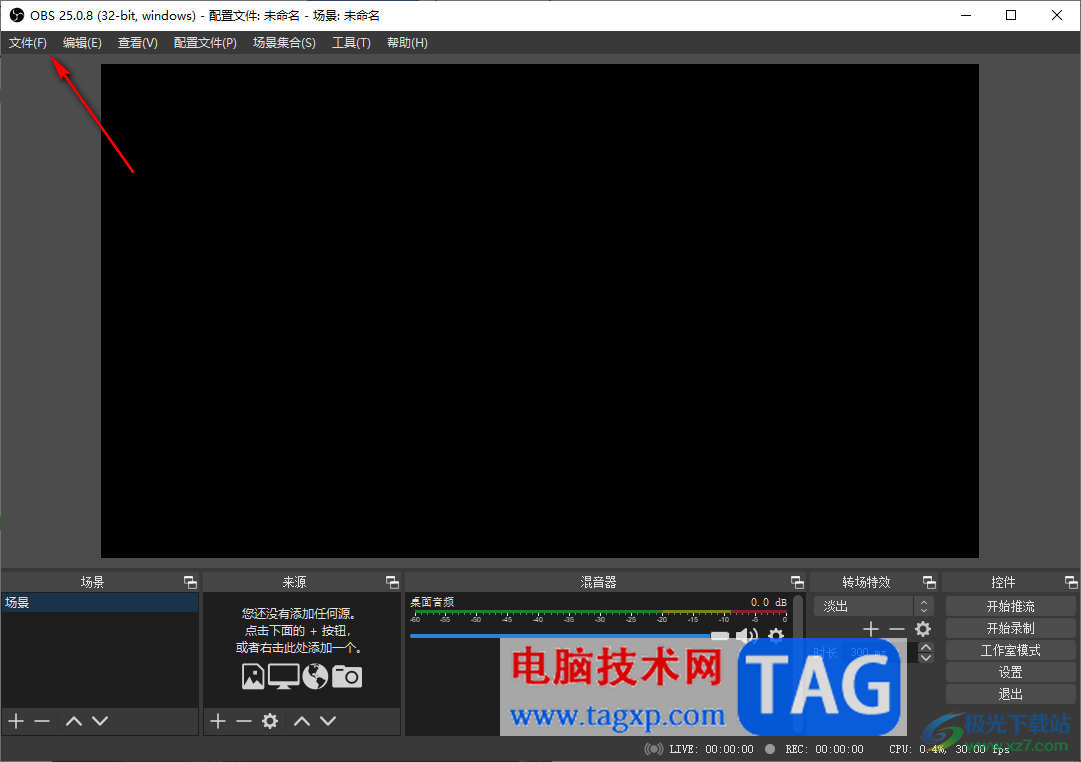Open the 场景集合(S) menu

tap(284, 43)
